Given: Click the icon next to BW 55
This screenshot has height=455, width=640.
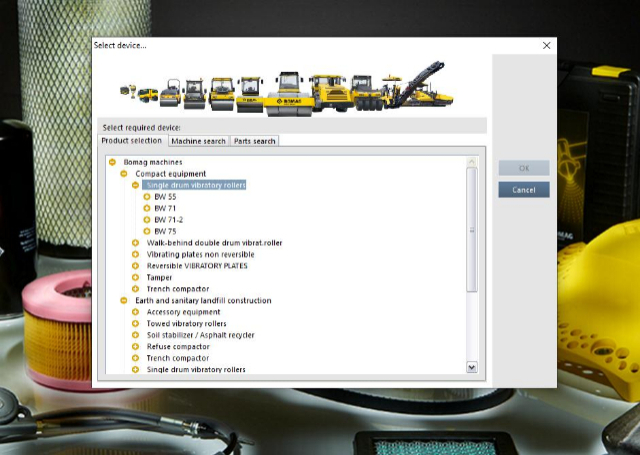Looking at the screenshot, I should [x=147, y=197].
